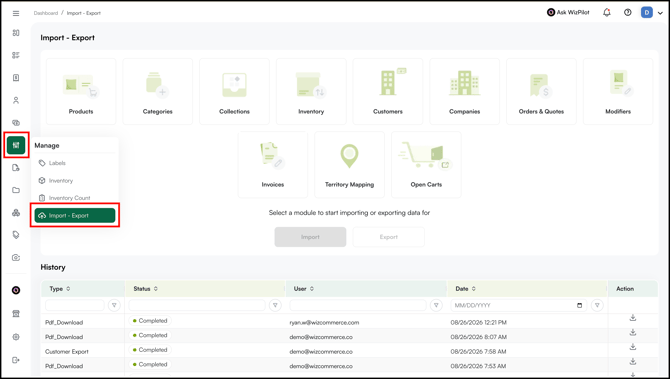The height and width of the screenshot is (379, 670).
Task: Choose the Territory Mapping module card
Action: (350, 165)
